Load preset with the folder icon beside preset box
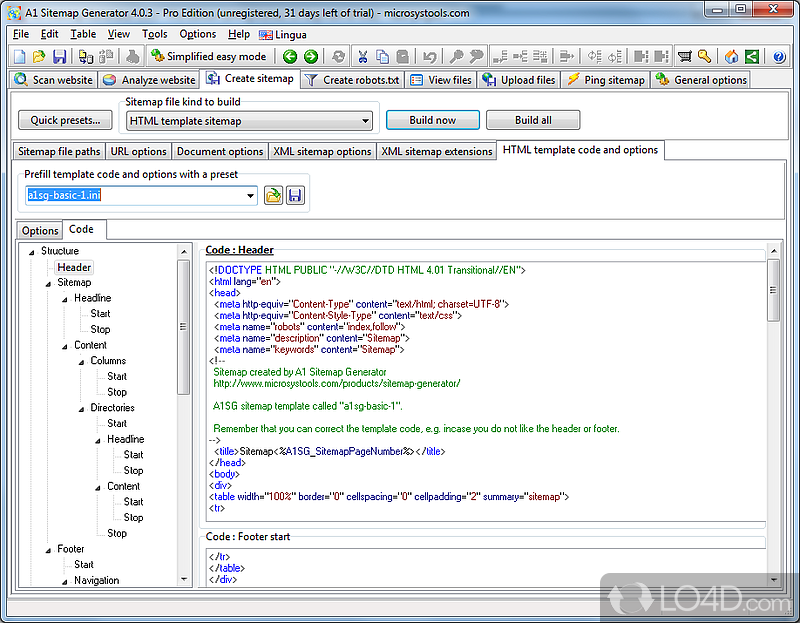The height and width of the screenshot is (623, 800). (x=273, y=196)
